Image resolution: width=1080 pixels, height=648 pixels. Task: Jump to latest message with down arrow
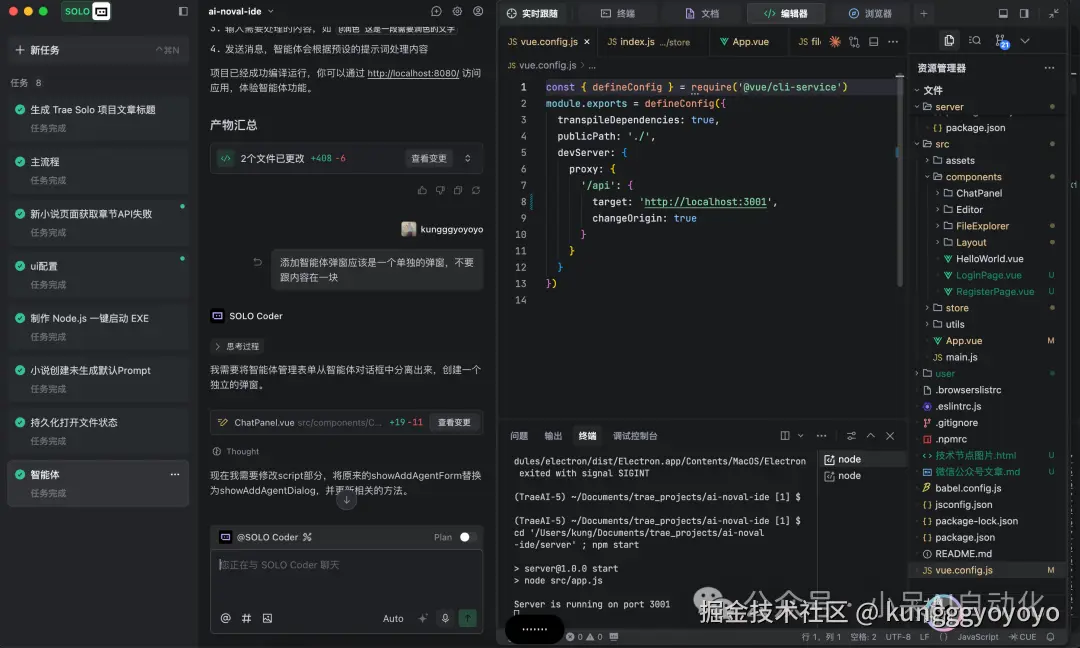[346, 501]
